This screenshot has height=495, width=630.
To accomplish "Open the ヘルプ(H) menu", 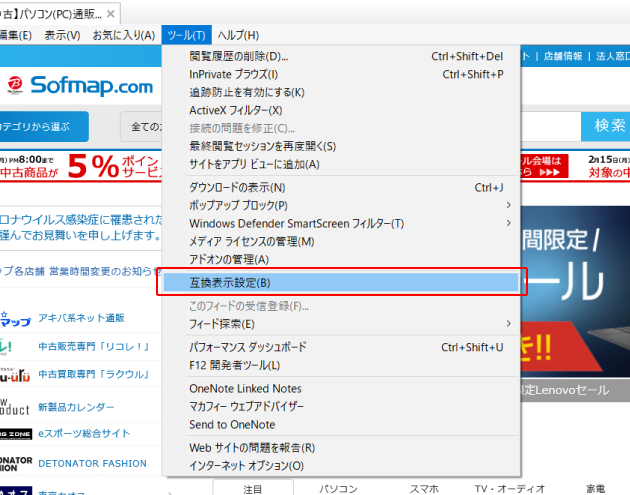I will click(238, 35).
